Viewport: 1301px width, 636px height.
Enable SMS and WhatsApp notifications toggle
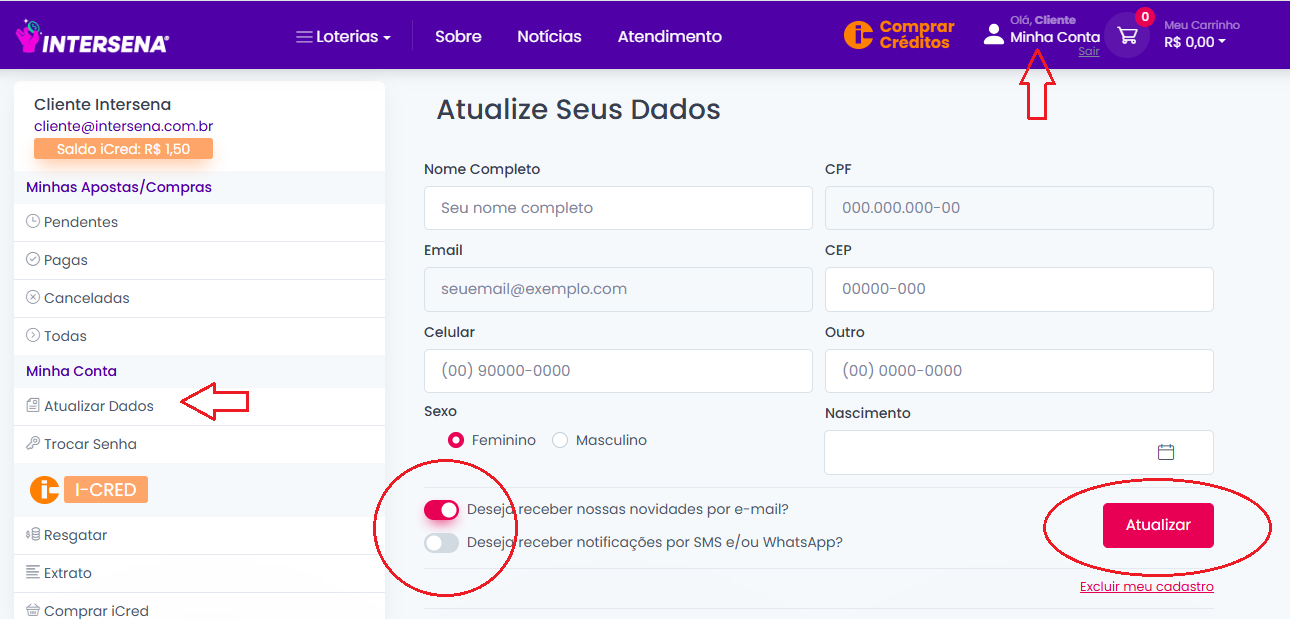pyautogui.click(x=441, y=543)
